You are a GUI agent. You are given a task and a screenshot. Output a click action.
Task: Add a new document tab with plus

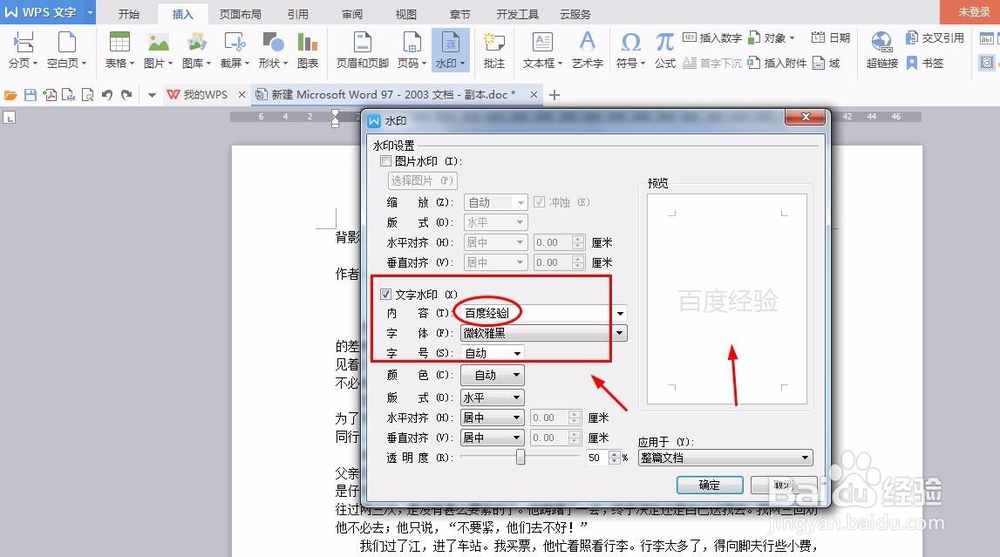[554, 95]
